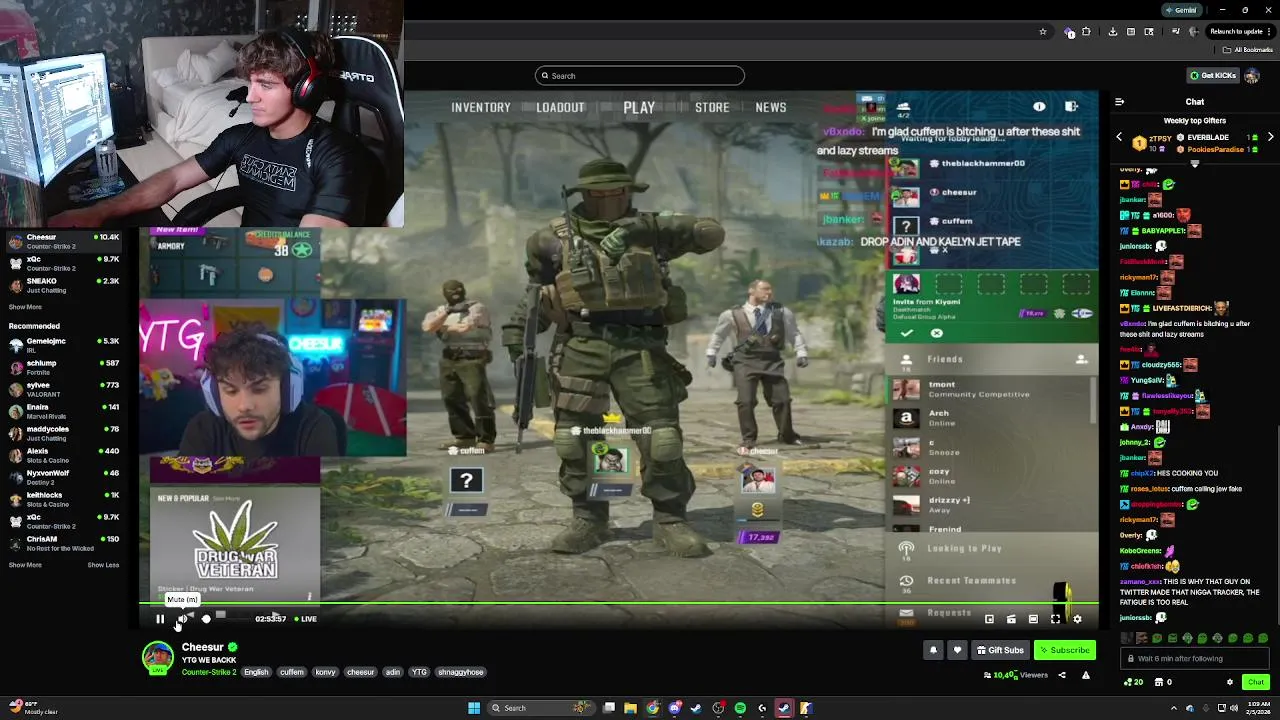Open the All Bookmarks folder
Viewport: 1280px width, 720px height.
point(1250,50)
